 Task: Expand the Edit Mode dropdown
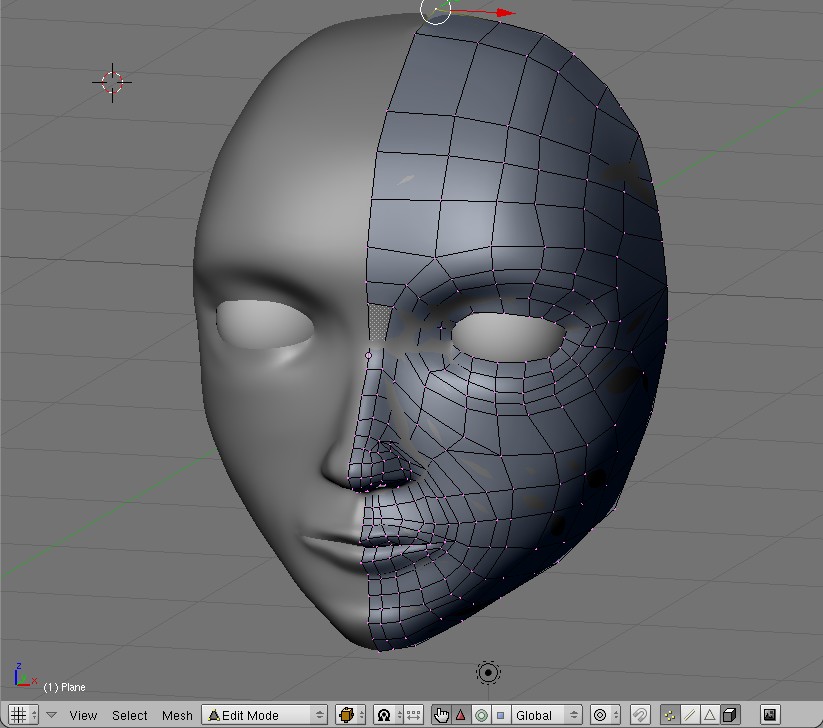pyautogui.click(x=265, y=715)
